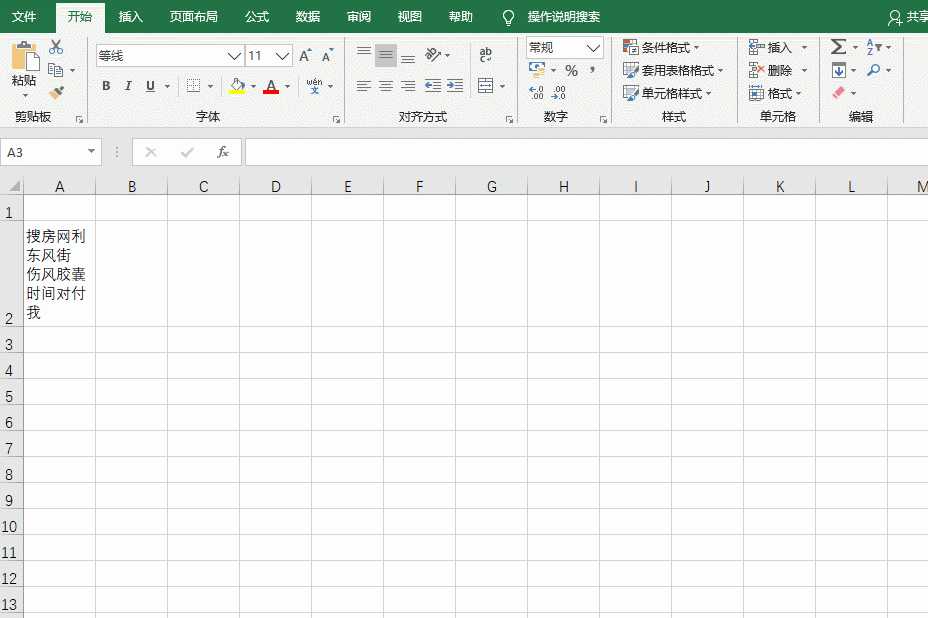
Task: Click the text orientation icon
Action: pyautogui.click(x=433, y=55)
